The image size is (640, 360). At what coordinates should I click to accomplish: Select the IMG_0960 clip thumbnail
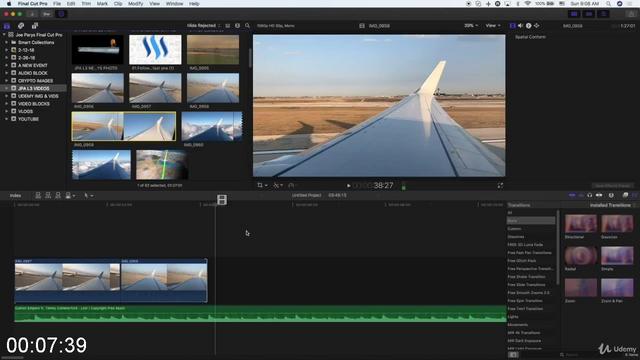(211, 127)
